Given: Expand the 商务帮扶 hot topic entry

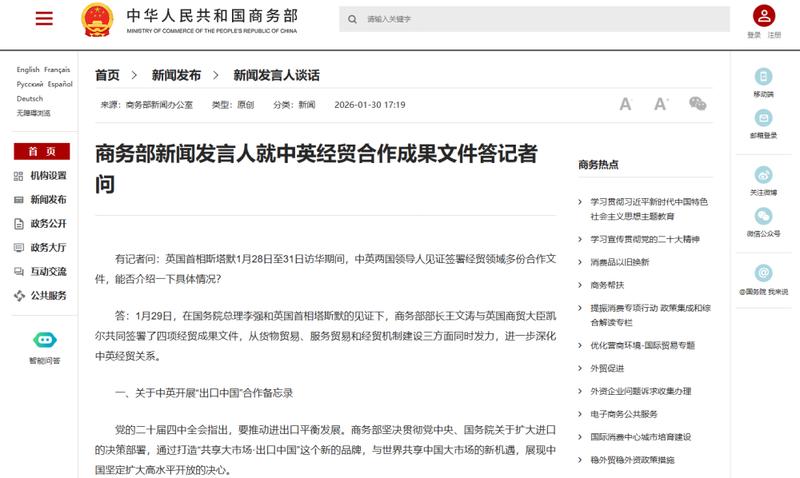Looking at the screenshot, I should 606,285.
